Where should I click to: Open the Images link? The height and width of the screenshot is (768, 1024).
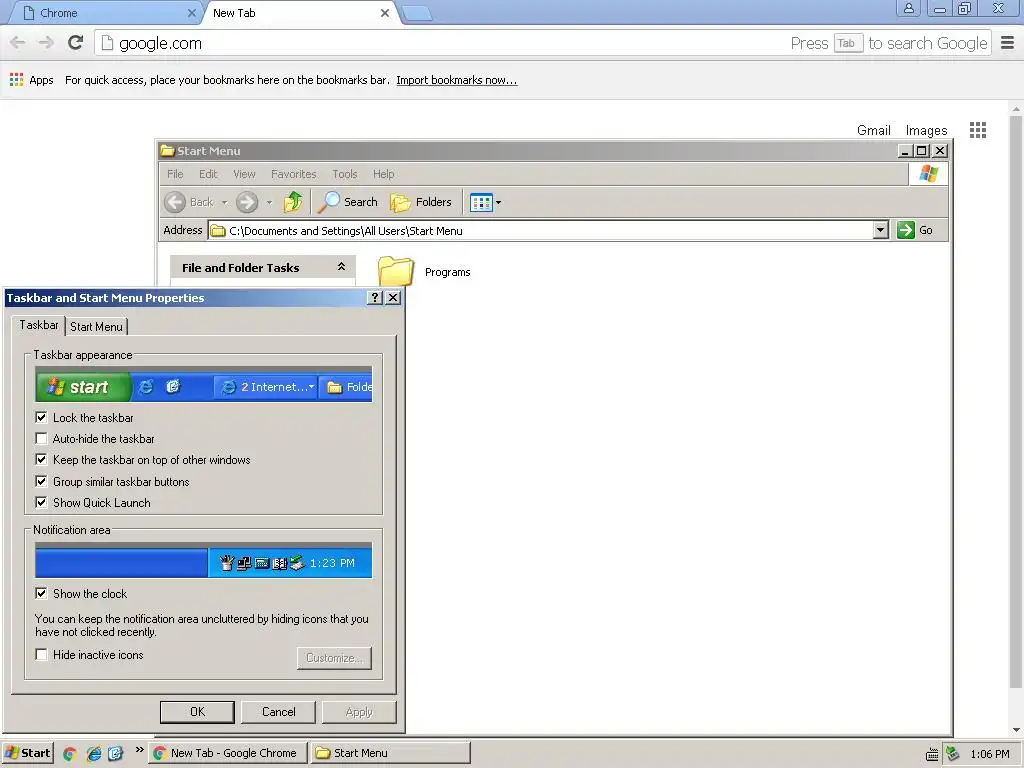[926, 130]
